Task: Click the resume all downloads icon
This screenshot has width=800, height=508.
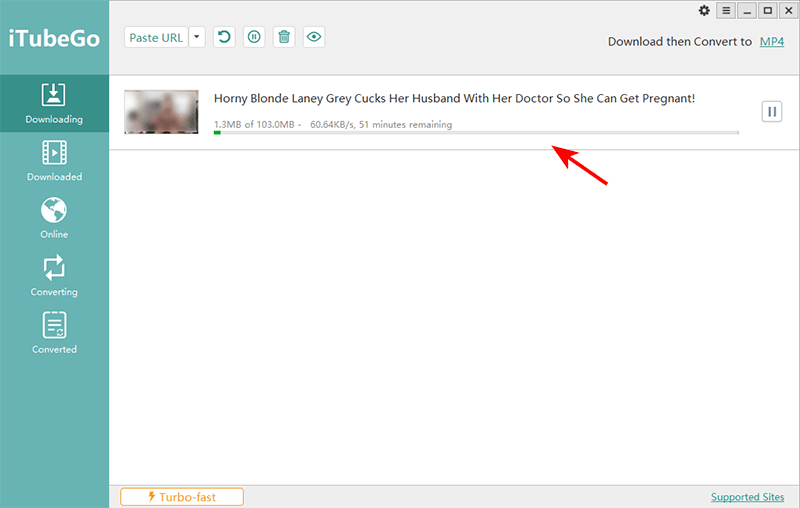Action: point(224,37)
